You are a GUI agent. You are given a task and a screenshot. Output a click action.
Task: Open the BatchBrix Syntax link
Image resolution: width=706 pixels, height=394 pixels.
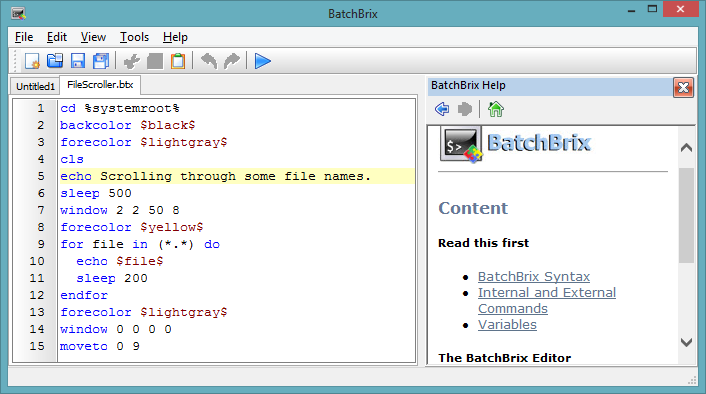[x=534, y=276]
